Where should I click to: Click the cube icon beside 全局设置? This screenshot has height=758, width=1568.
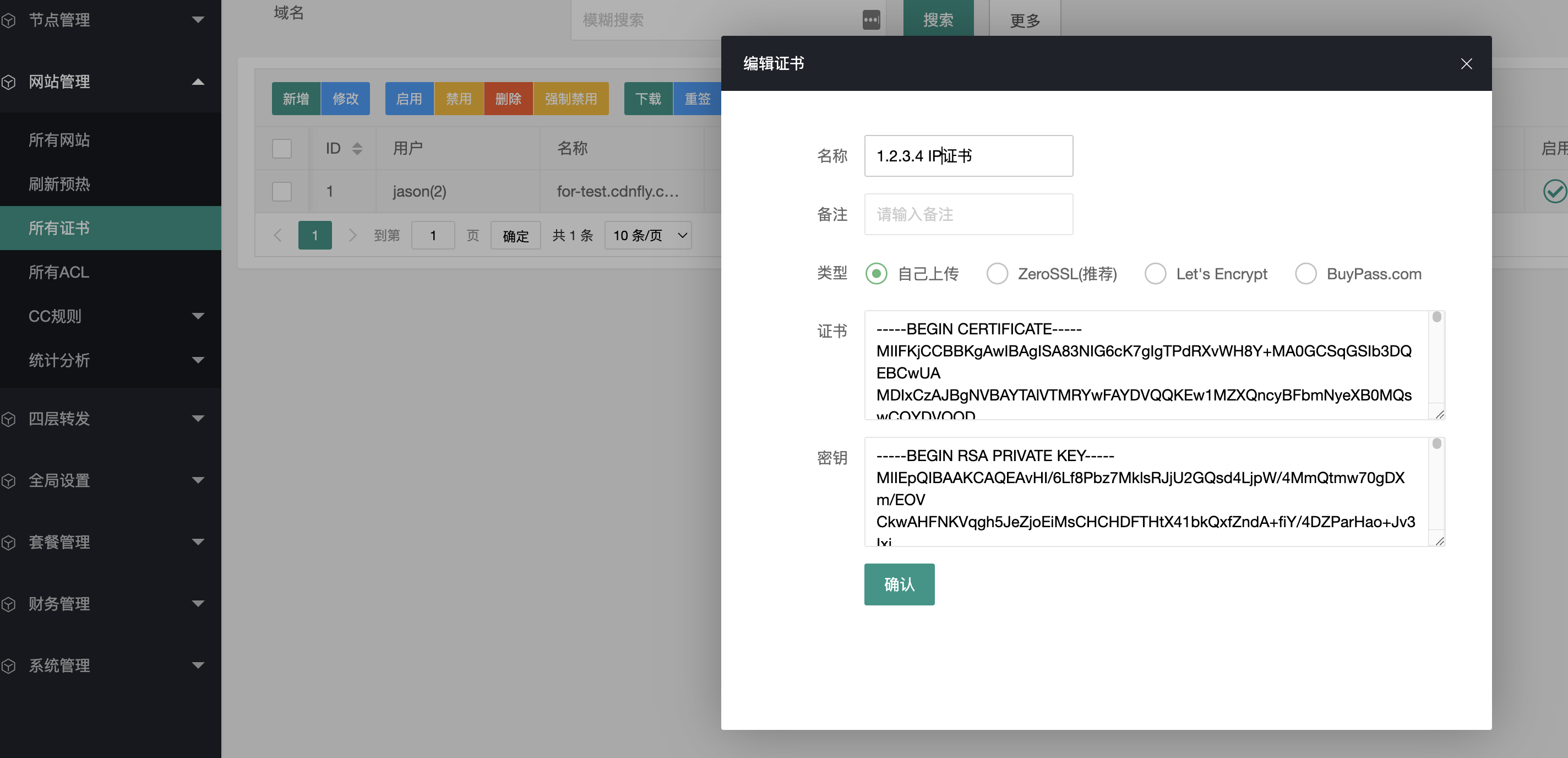point(8,481)
